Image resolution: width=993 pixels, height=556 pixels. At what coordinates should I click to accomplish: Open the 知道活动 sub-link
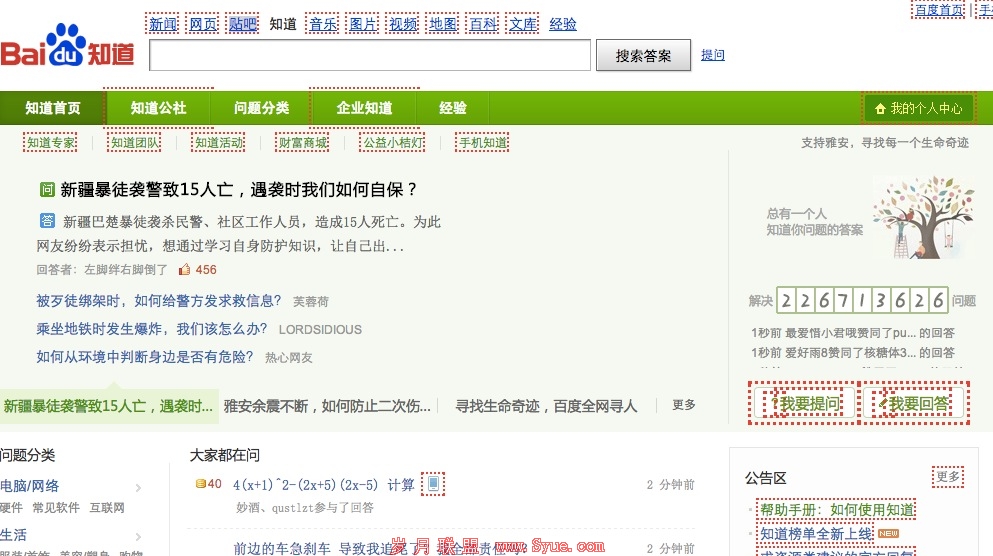[218, 143]
